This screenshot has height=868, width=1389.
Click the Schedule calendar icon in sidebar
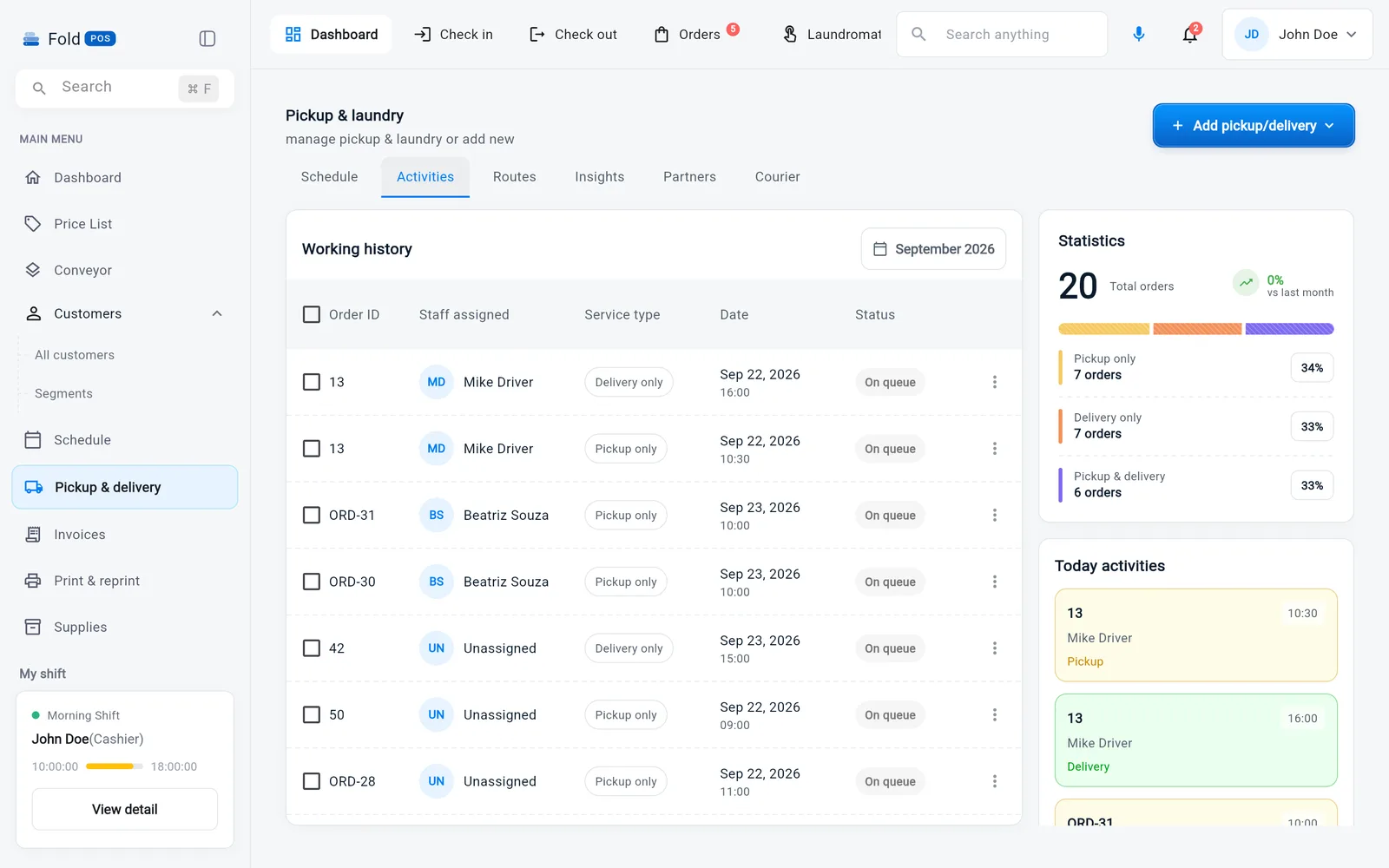33,440
